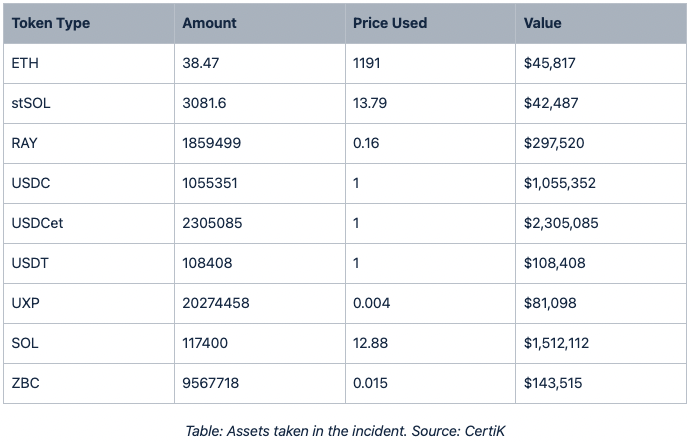Click the table caption citing CertiK

[x=345, y=431]
